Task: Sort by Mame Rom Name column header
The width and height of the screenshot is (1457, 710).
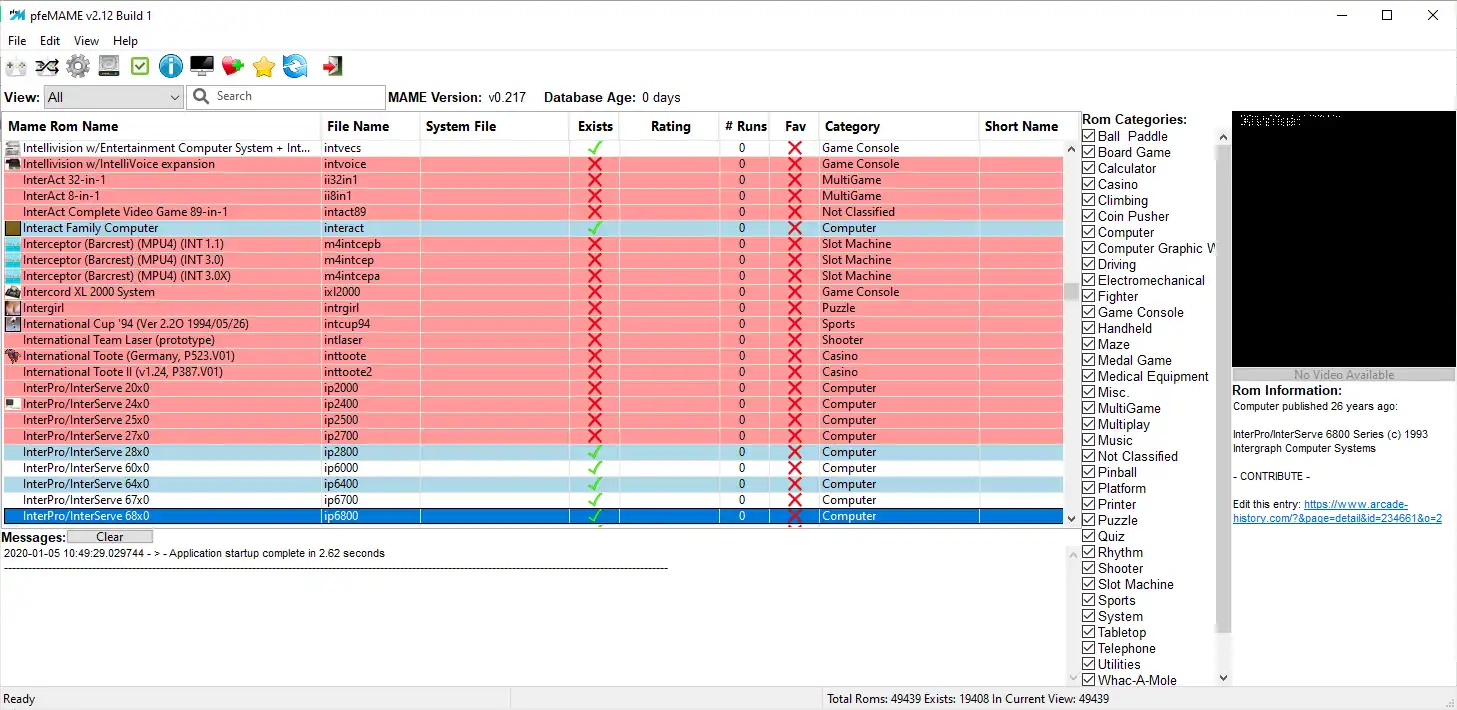Action: tap(162, 126)
